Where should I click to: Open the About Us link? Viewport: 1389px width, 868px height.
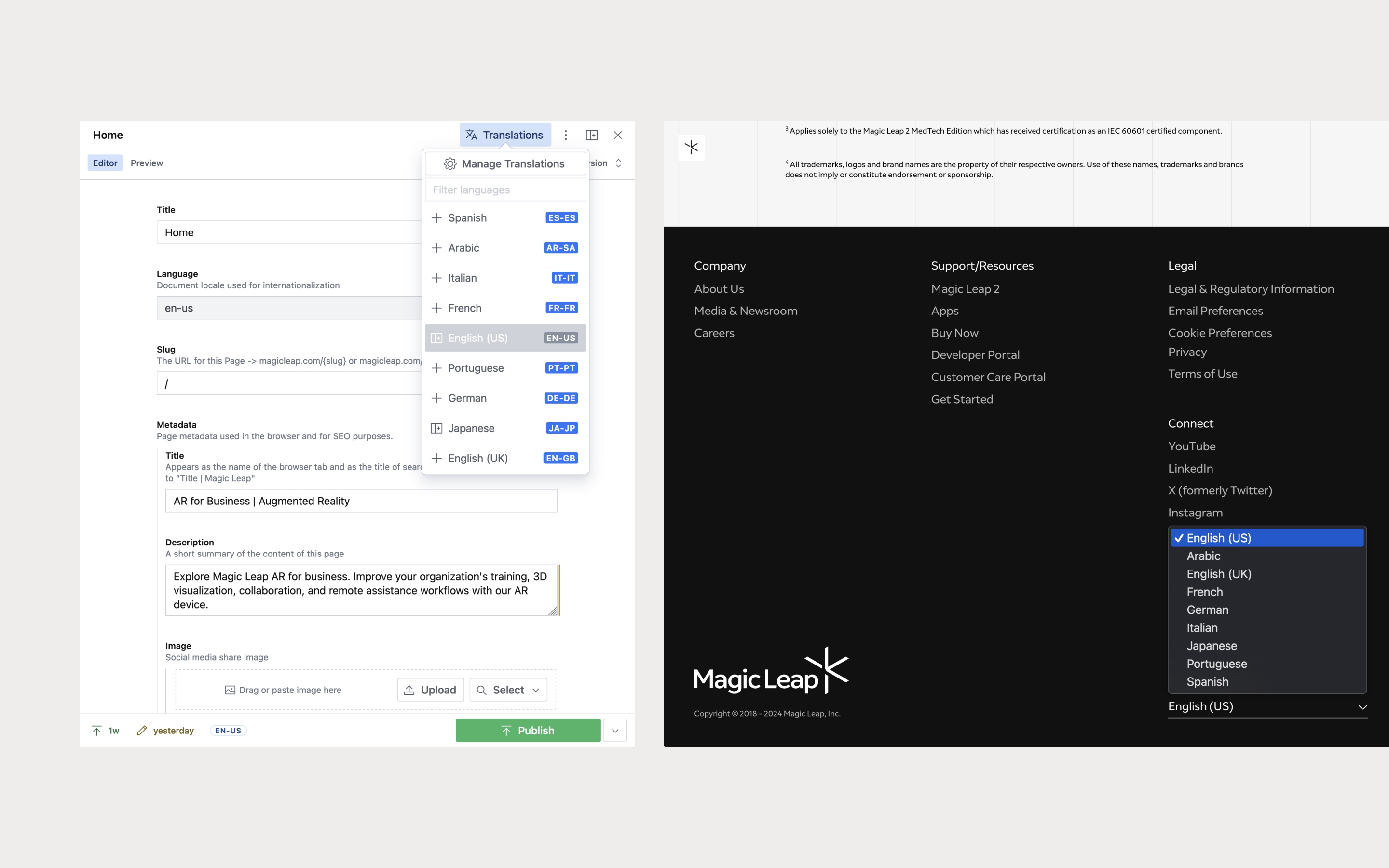click(x=719, y=289)
